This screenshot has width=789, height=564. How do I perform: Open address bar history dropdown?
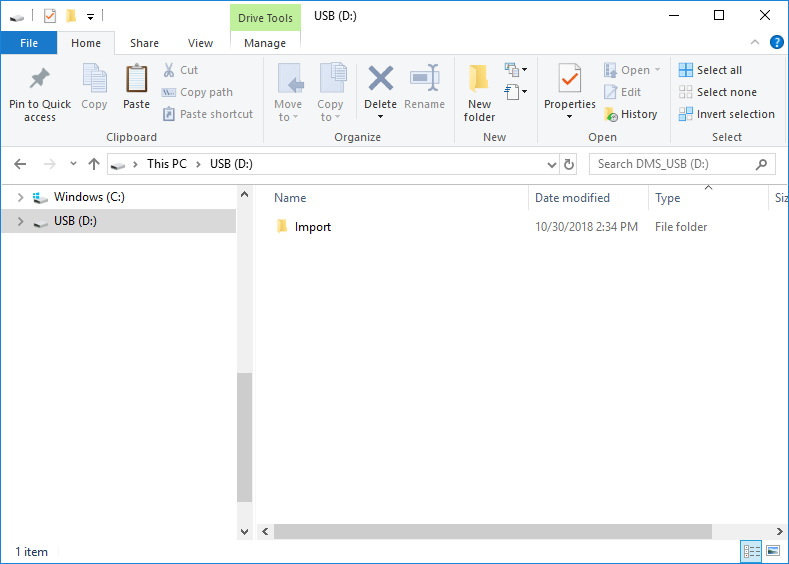coord(552,164)
